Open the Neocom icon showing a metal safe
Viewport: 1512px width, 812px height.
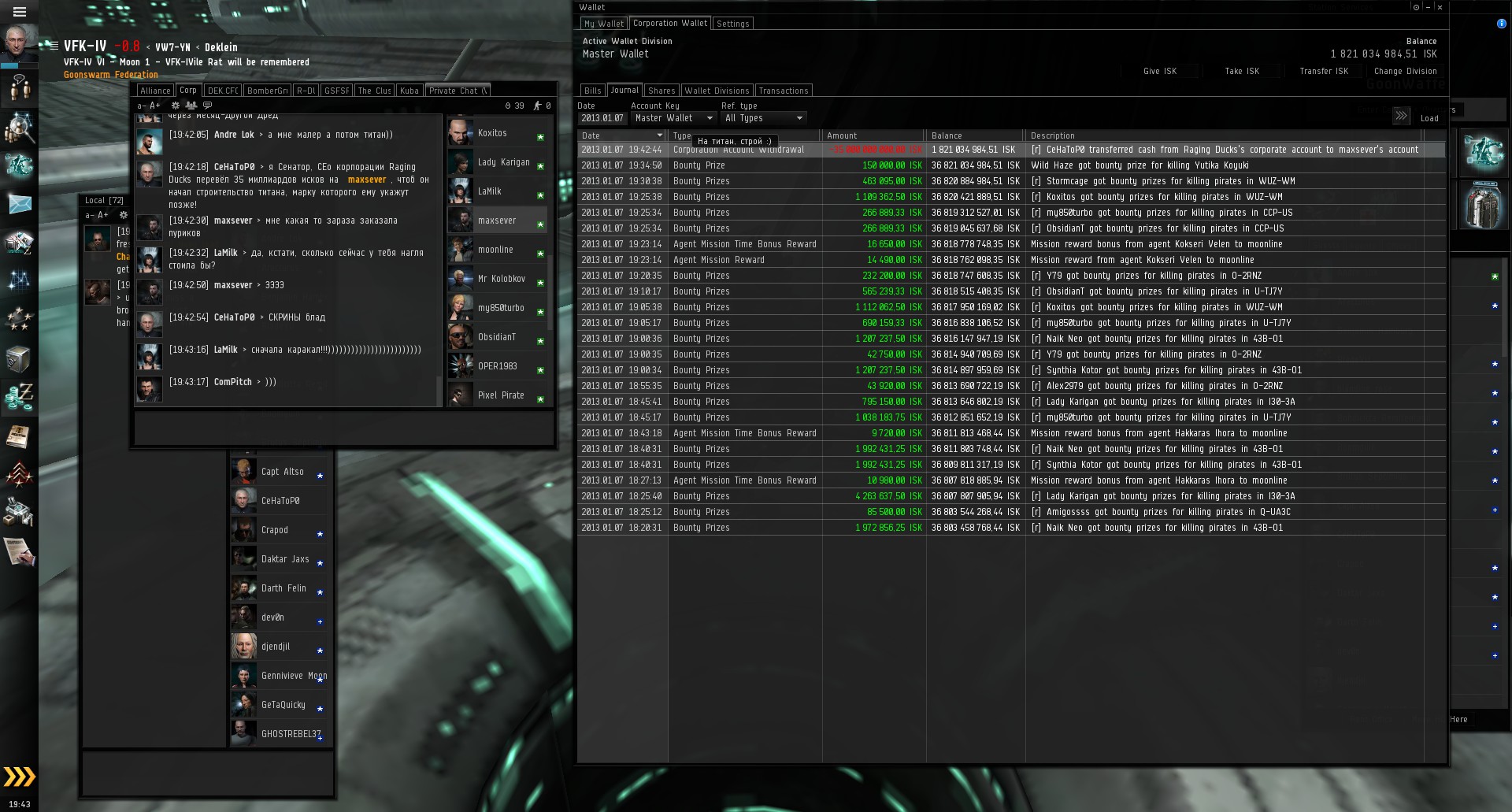pyautogui.click(x=19, y=358)
